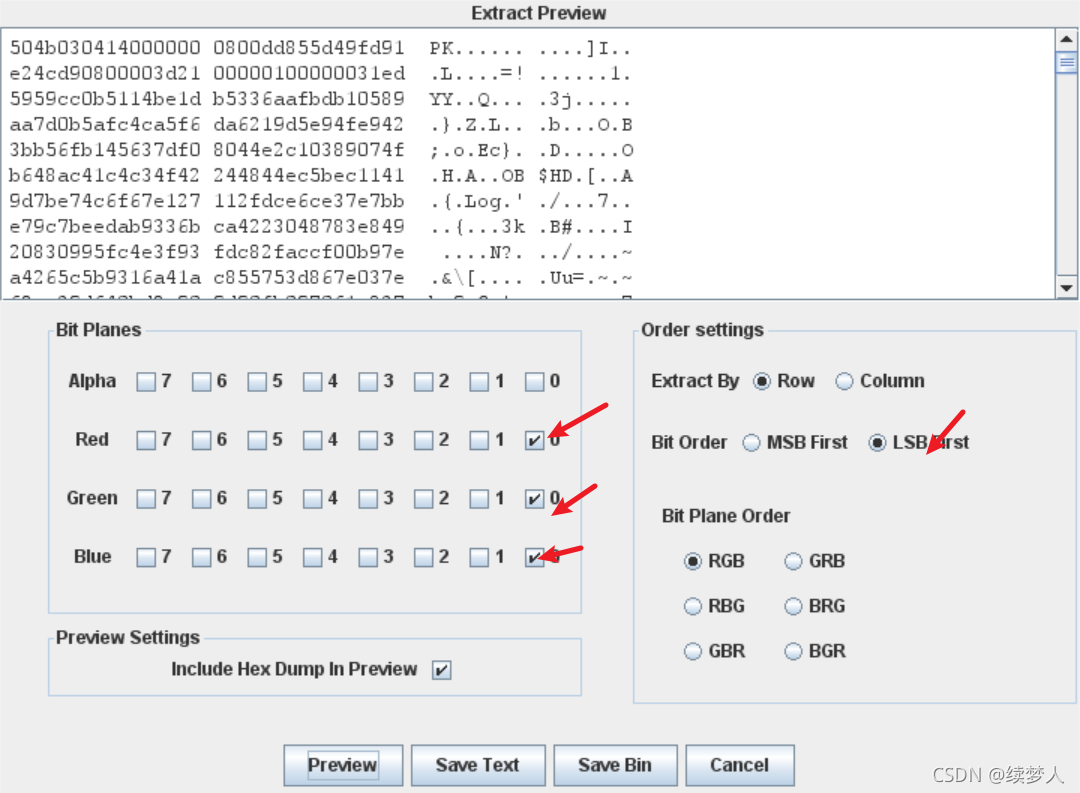Tick the Green bit plane 5 box
Image resolution: width=1080 pixels, height=793 pixels.
(x=257, y=499)
